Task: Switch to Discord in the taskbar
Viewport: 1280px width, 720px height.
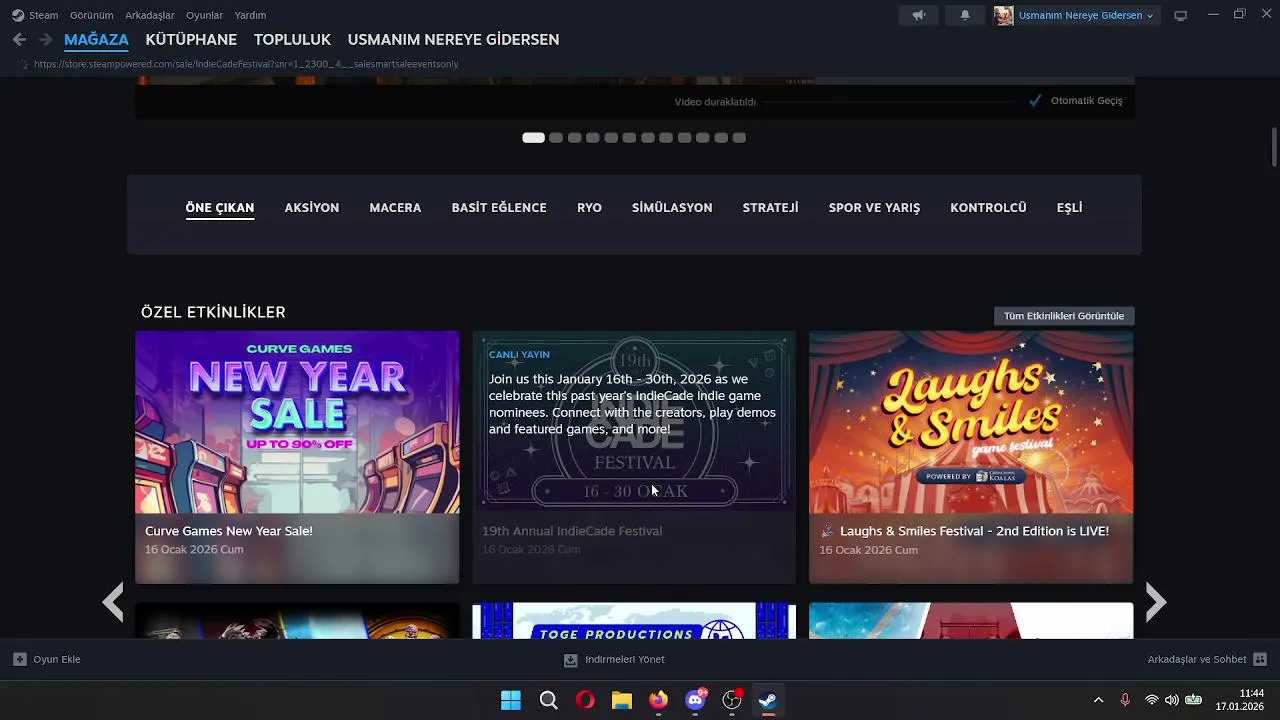Action: (x=695, y=700)
